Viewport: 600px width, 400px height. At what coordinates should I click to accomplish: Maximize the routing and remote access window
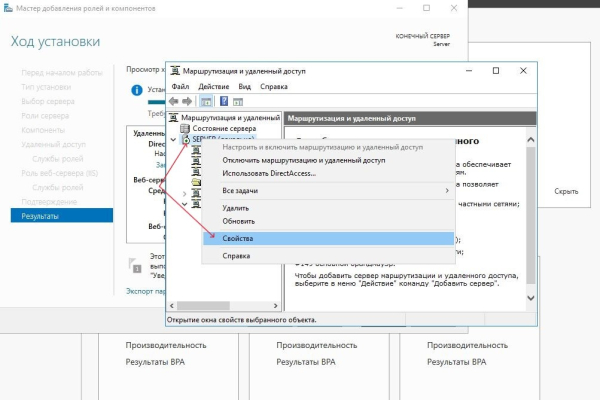(496, 71)
